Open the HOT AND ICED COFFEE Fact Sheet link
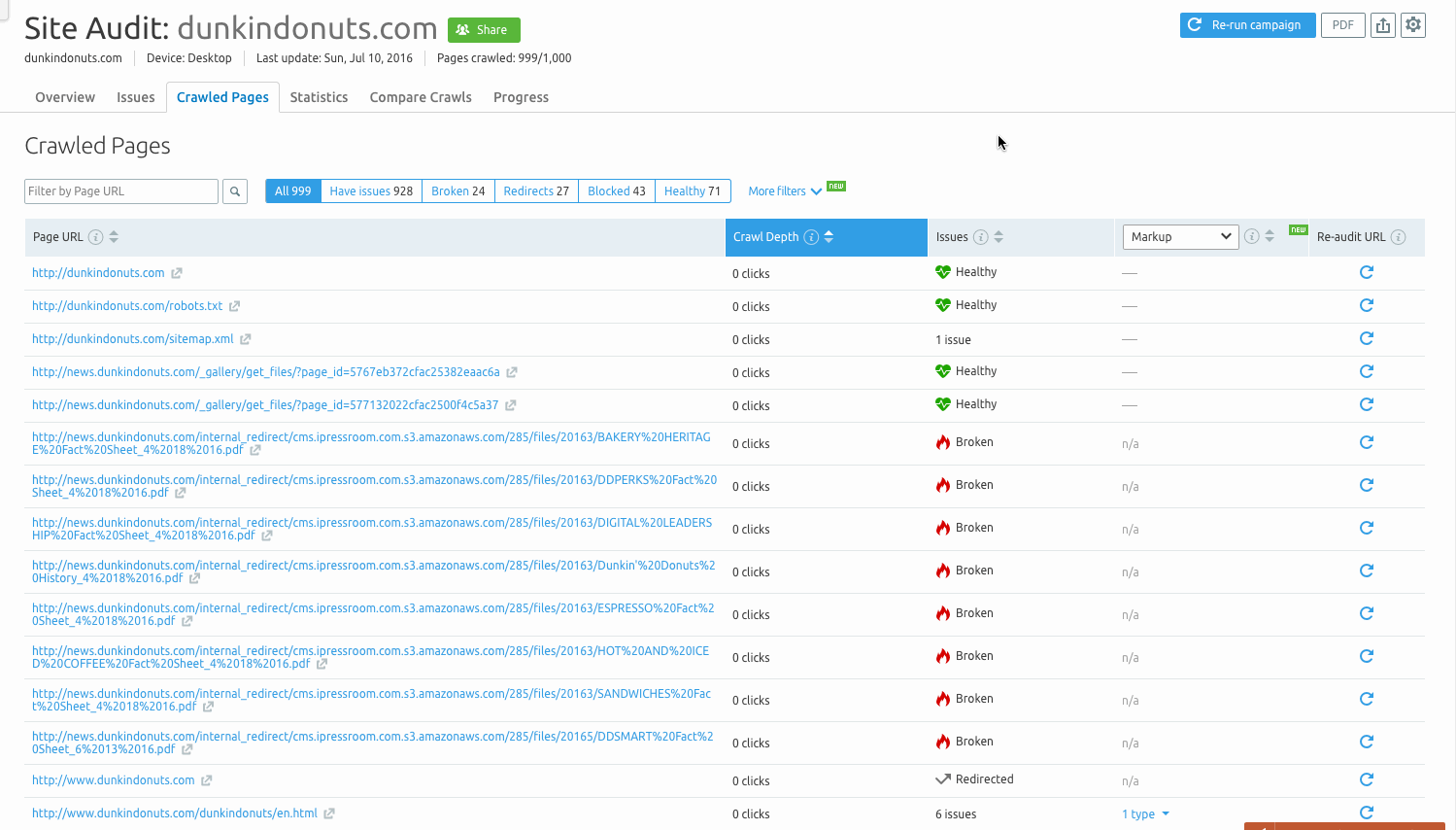Image resolution: width=1456 pixels, height=830 pixels. pos(371,657)
